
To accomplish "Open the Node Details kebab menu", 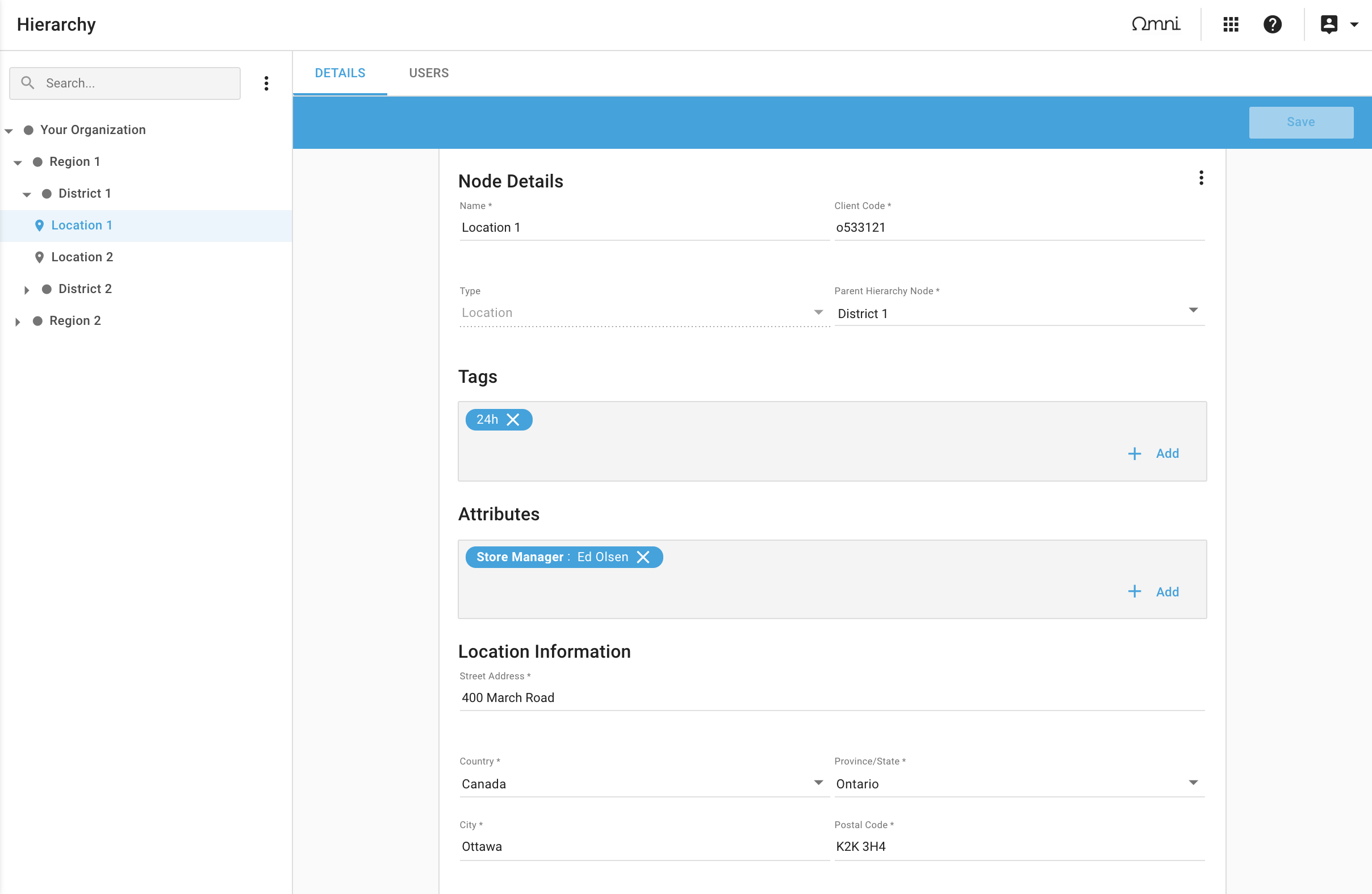I will point(1202,178).
